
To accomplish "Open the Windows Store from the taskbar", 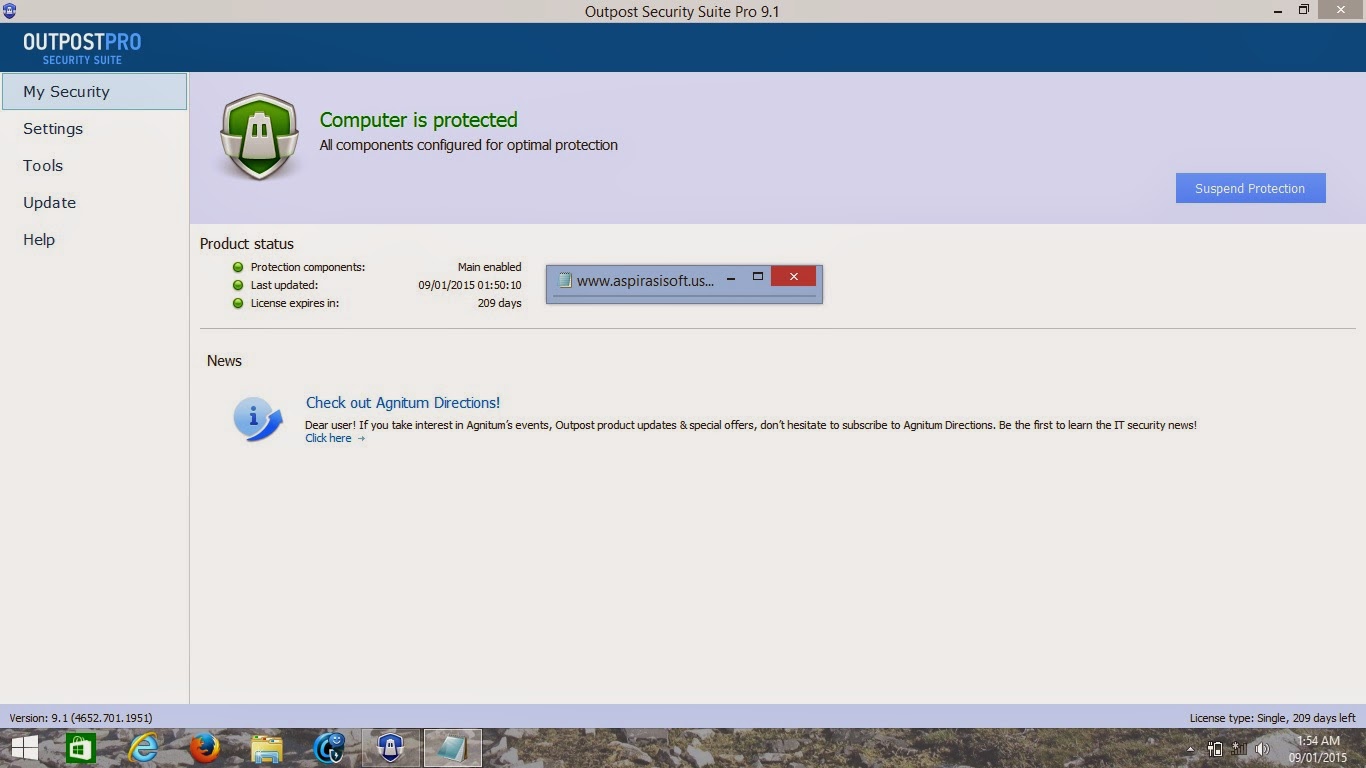I will pos(81,748).
